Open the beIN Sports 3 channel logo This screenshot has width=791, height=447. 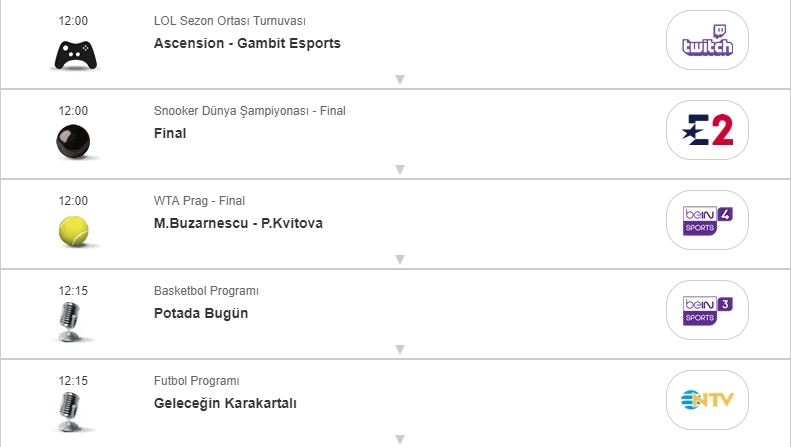coord(707,310)
